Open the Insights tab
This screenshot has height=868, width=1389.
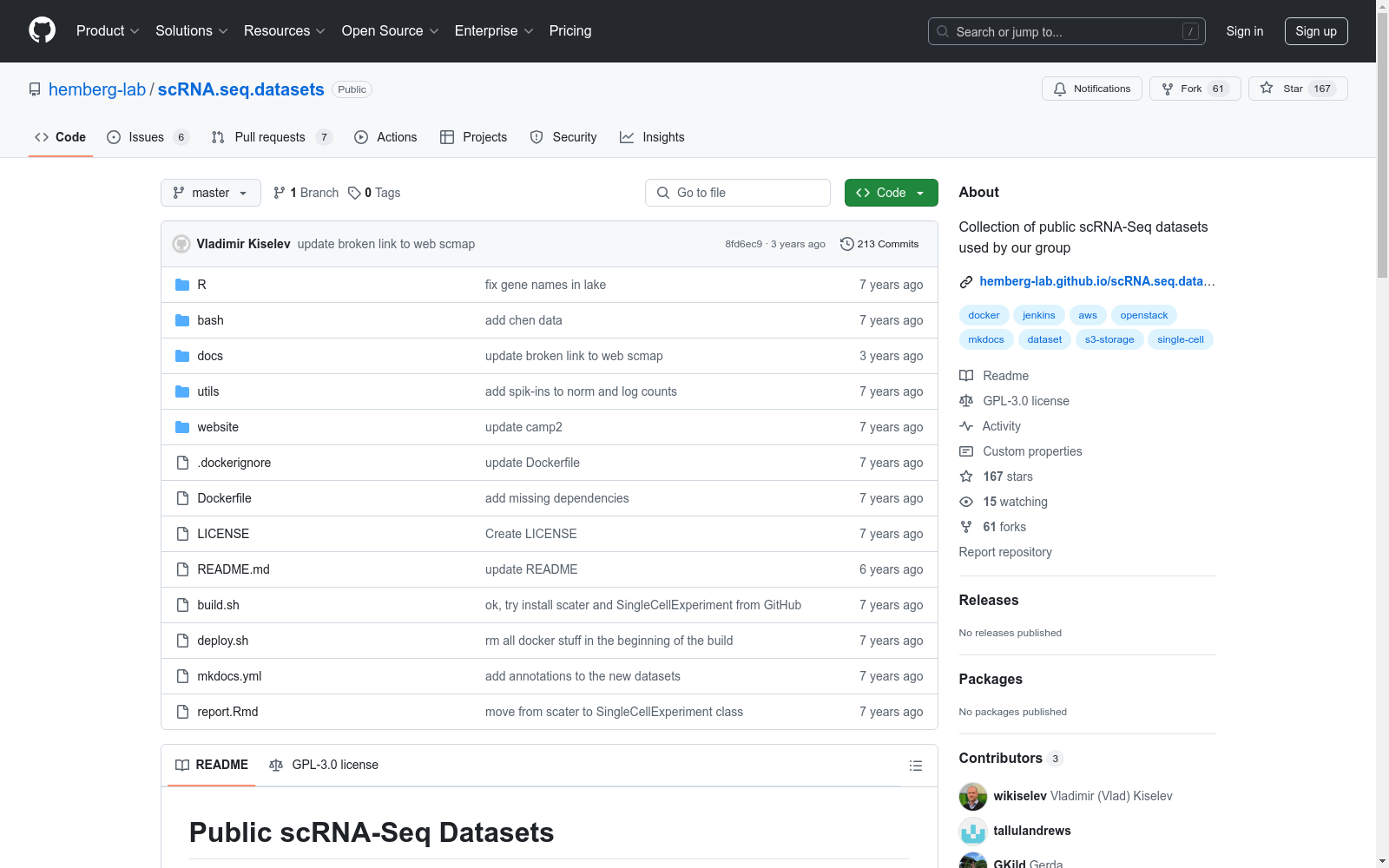click(x=652, y=137)
